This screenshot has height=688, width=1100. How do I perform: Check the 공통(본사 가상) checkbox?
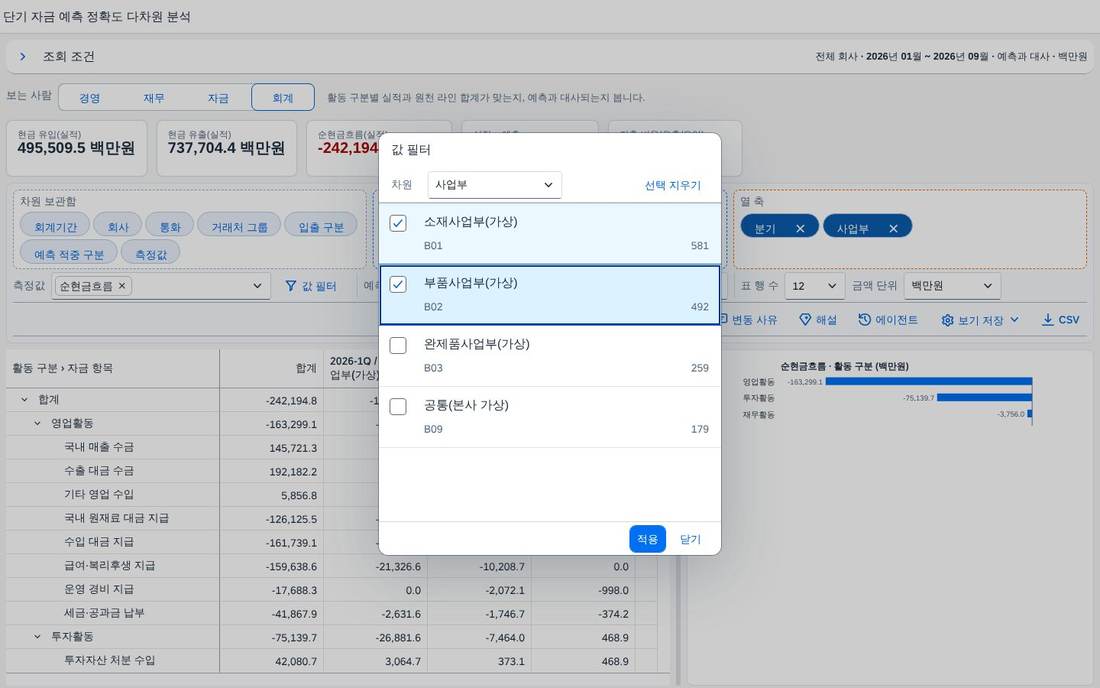(398, 407)
